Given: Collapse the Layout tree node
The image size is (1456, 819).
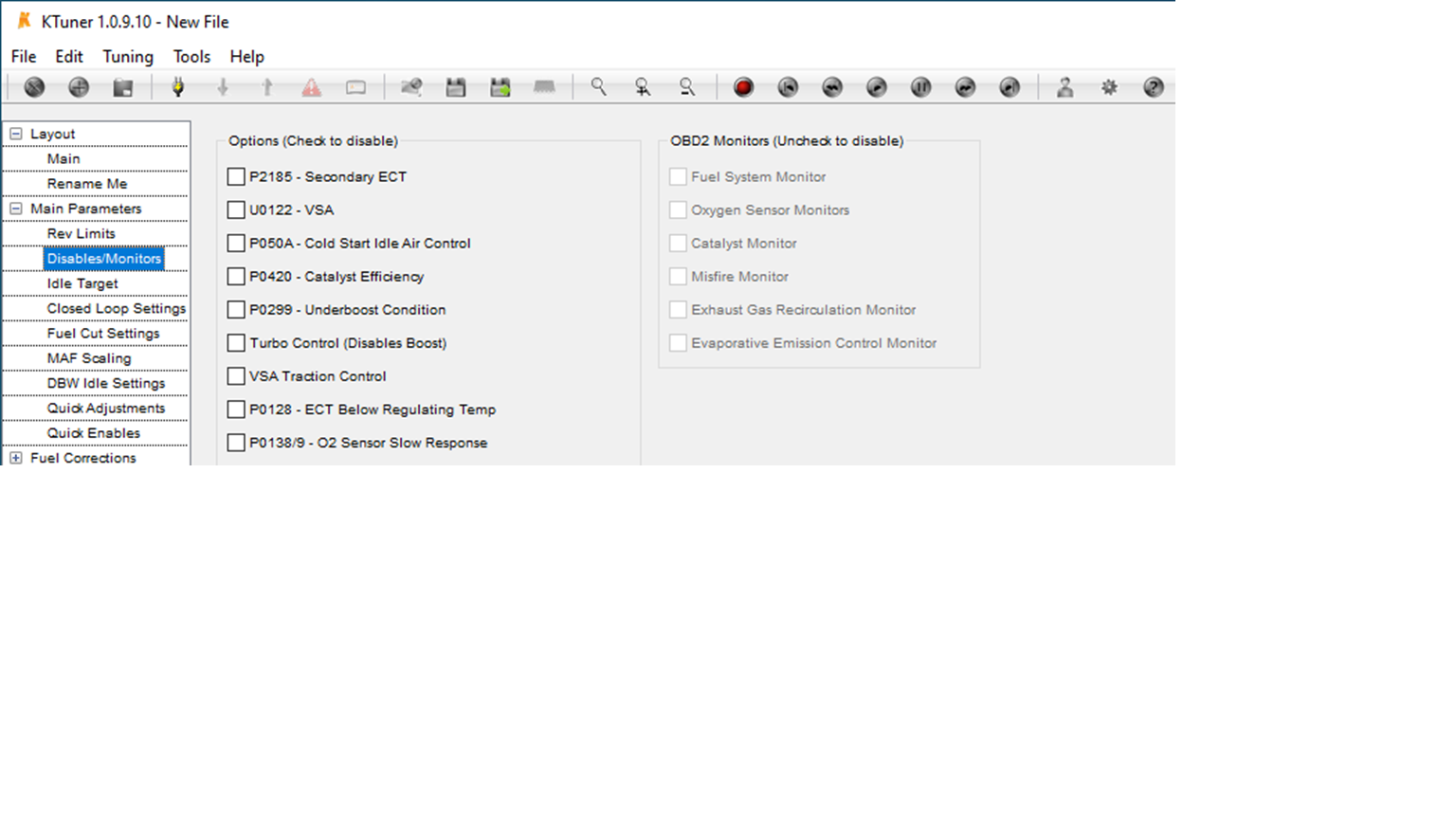Looking at the screenshot, I should (x=16, y=135).
